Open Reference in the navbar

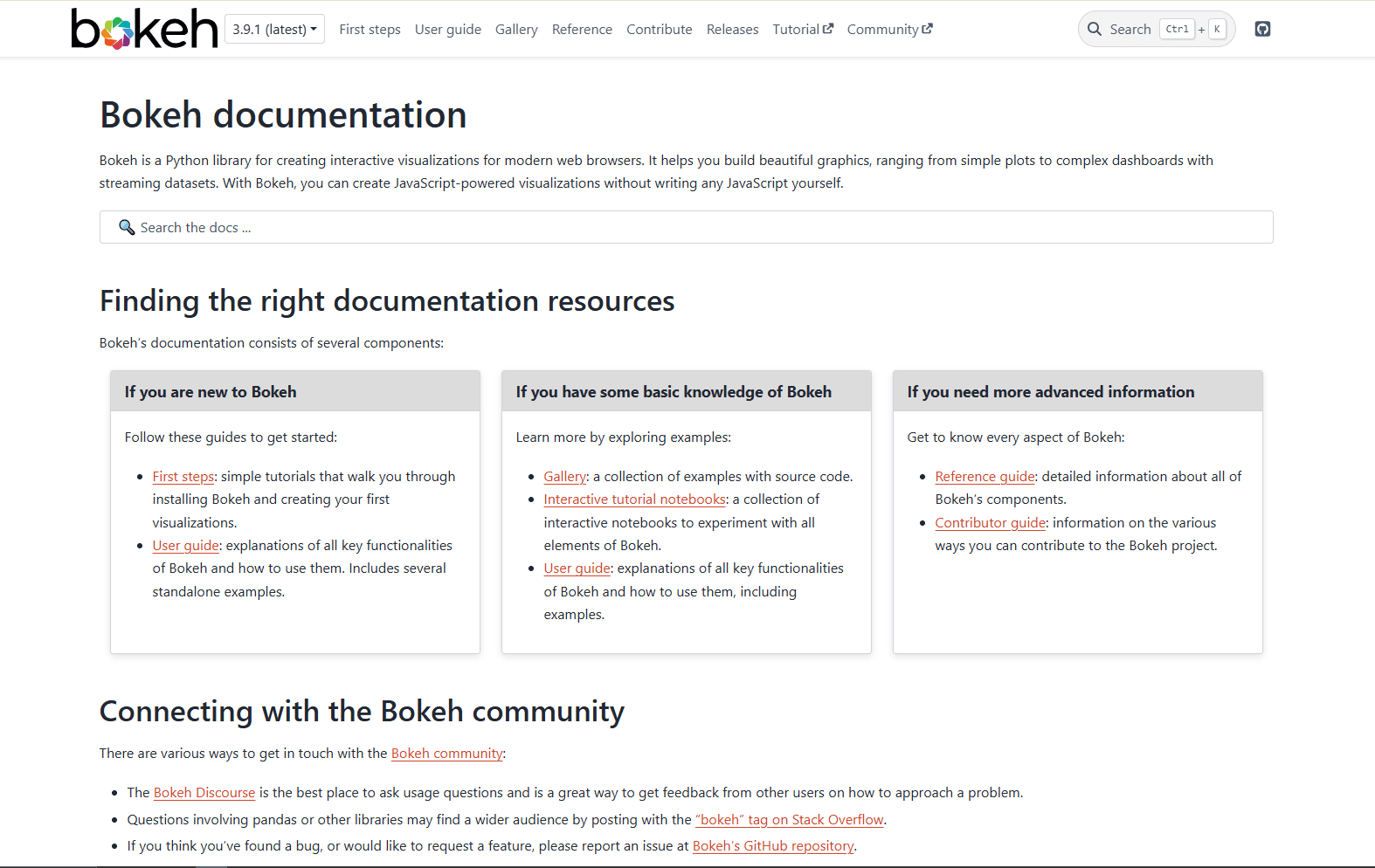582,29
